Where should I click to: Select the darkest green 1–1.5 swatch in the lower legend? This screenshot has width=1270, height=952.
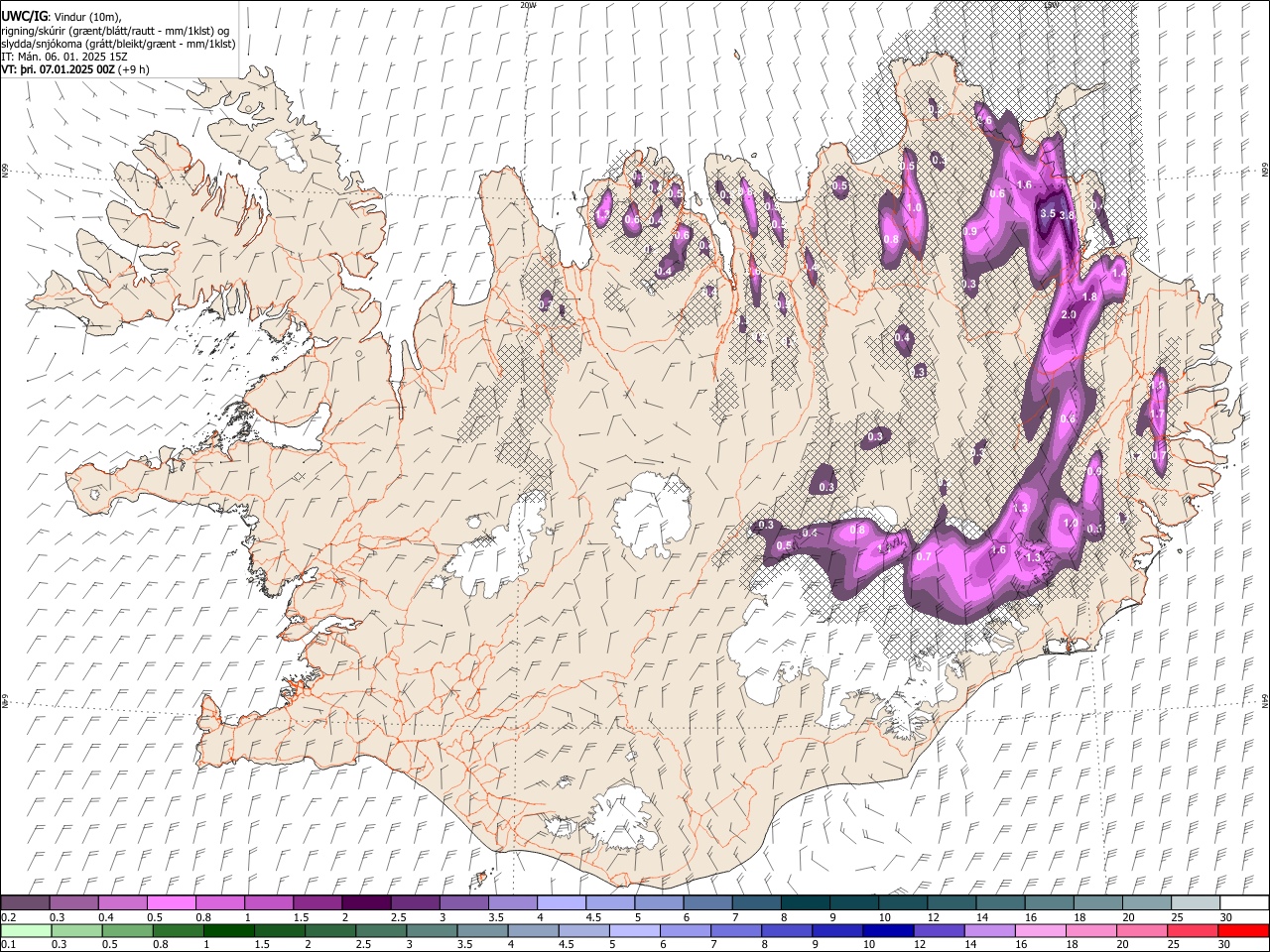point(228,931)
